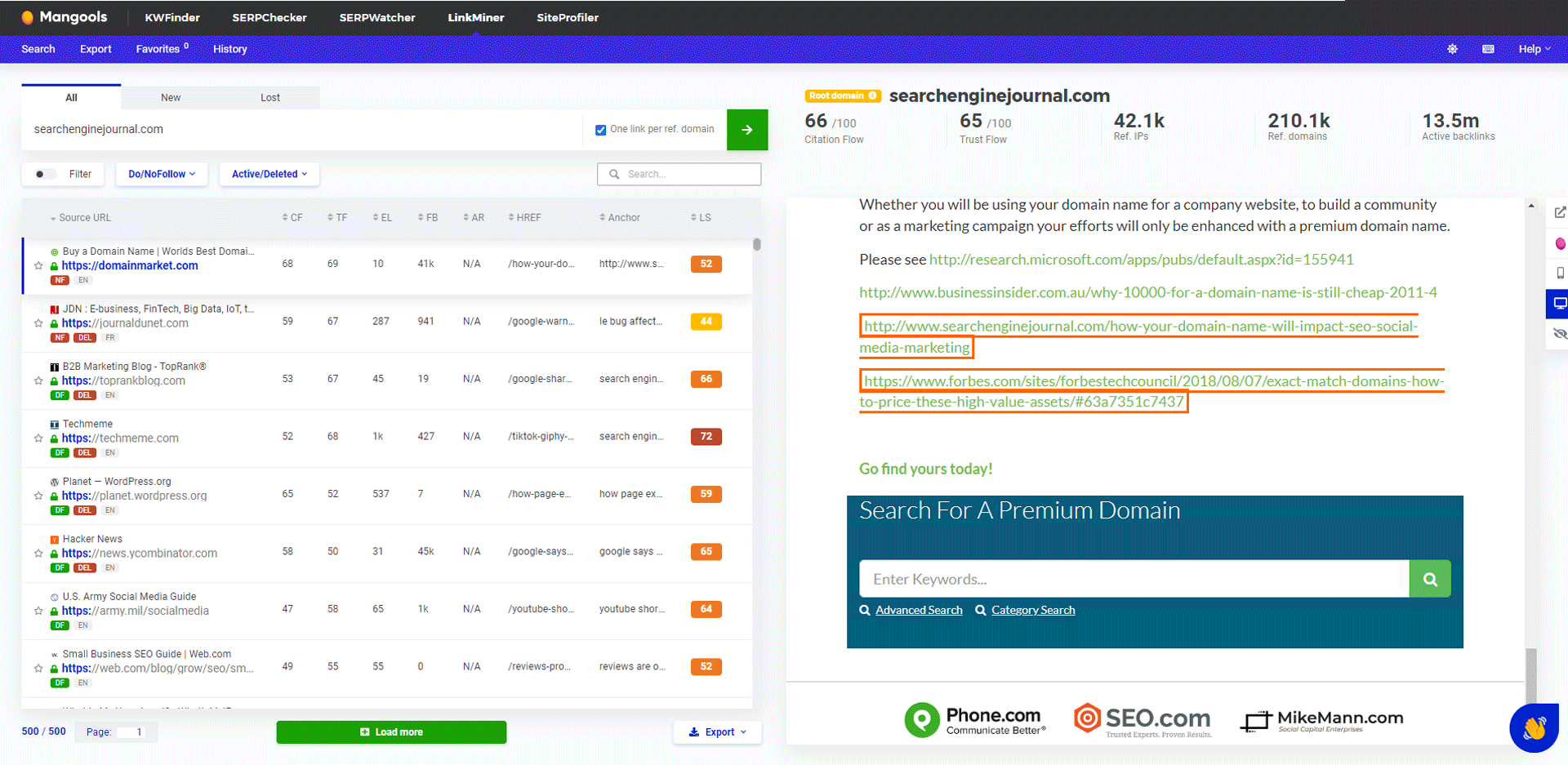
Task: Switch to New backlinks tab
Action: [171, 97]
